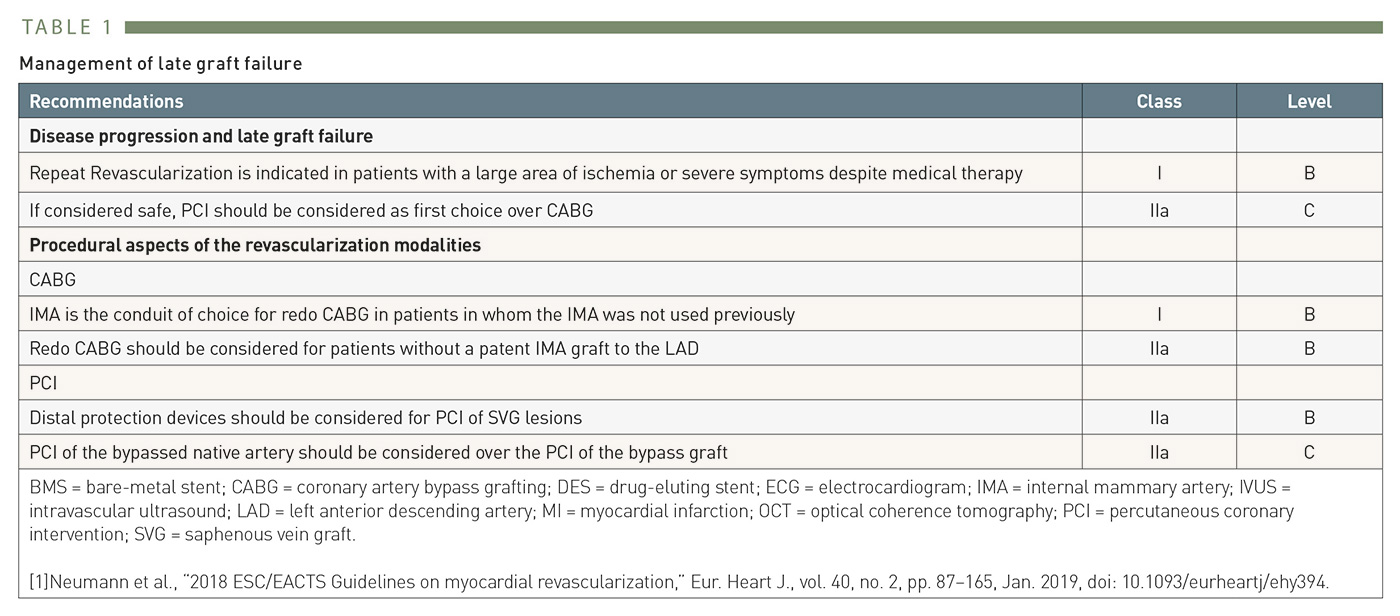Click Class "IIa" cell for Redo CABG row
Screen dimensions: 1400x616
(x=1158, y=349)
